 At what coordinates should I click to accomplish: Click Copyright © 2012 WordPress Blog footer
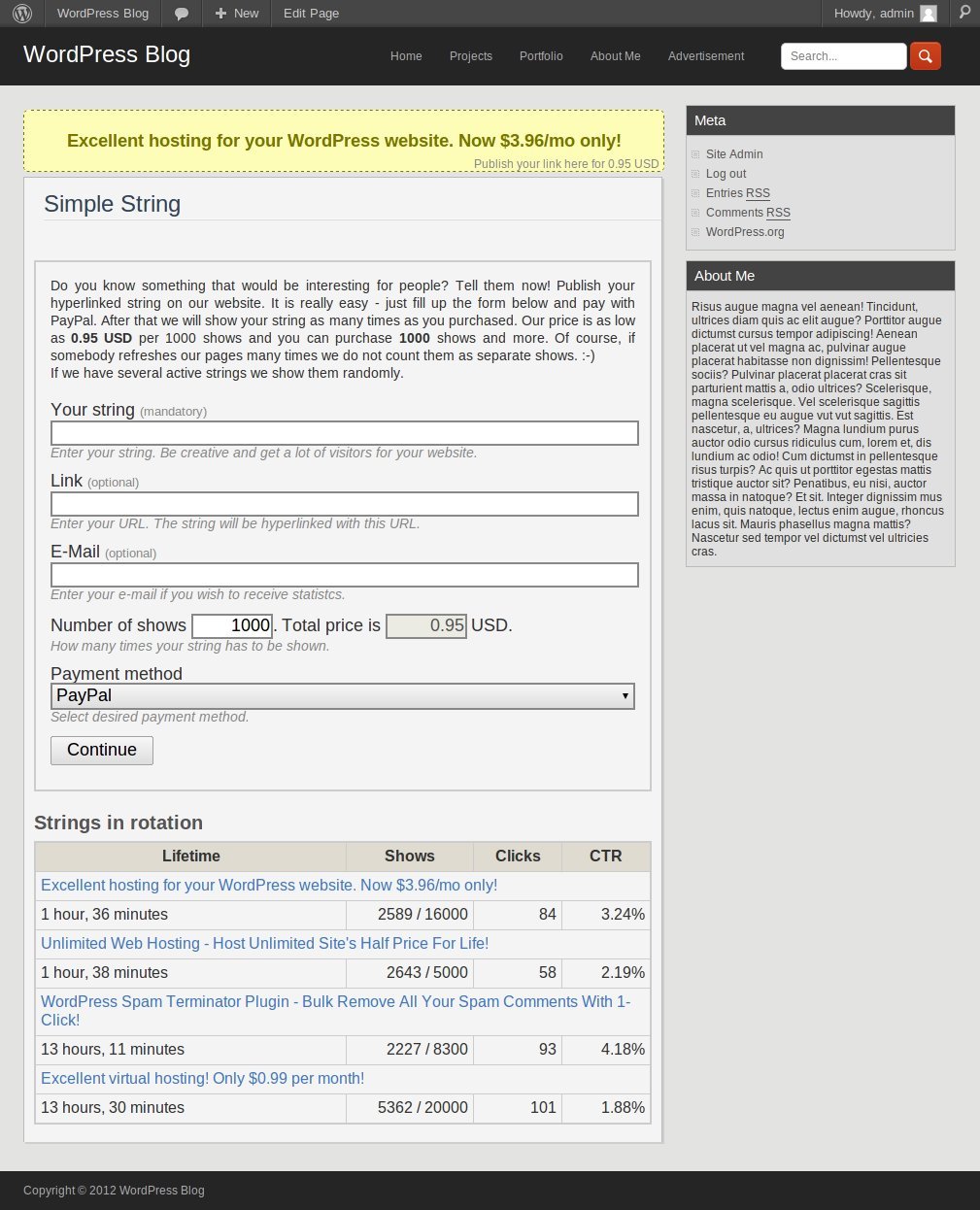point(114,1191)
